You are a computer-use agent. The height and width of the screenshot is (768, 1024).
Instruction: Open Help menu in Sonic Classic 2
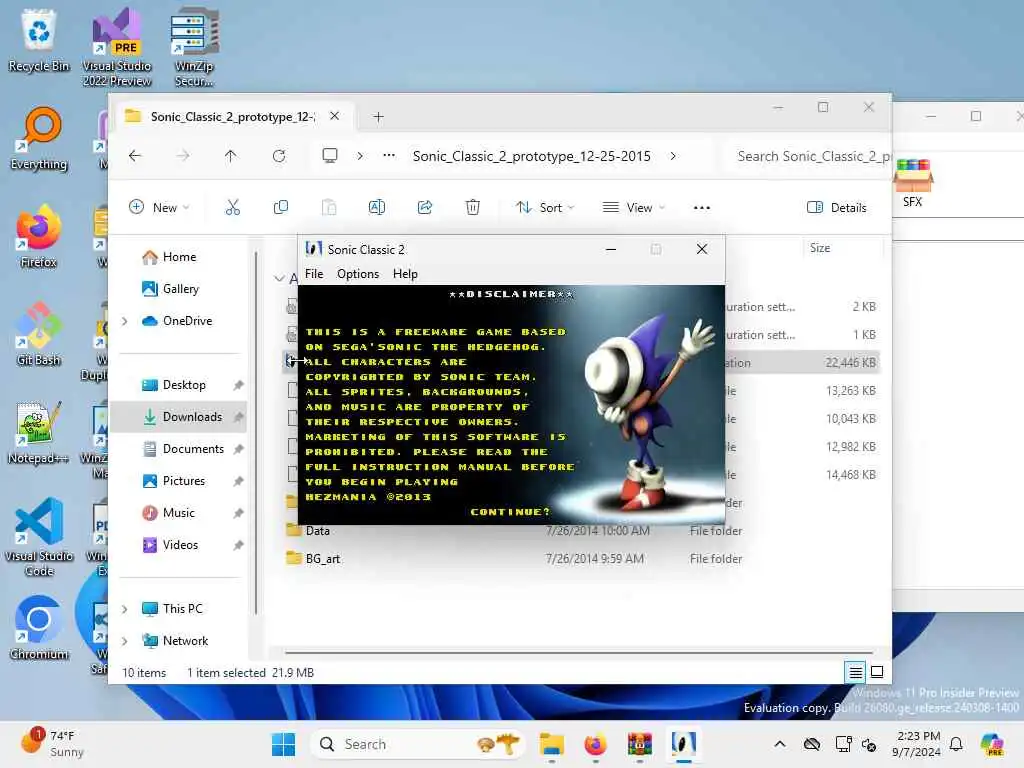pyautogui.click(x=405, y=274)
